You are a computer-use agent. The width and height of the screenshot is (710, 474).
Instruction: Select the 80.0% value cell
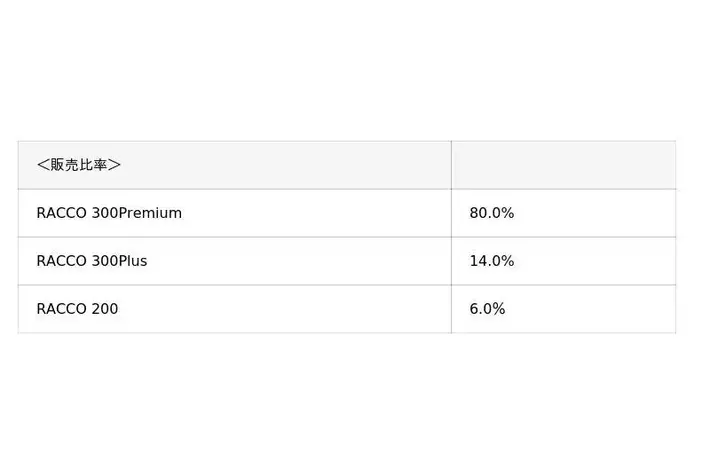564,213
